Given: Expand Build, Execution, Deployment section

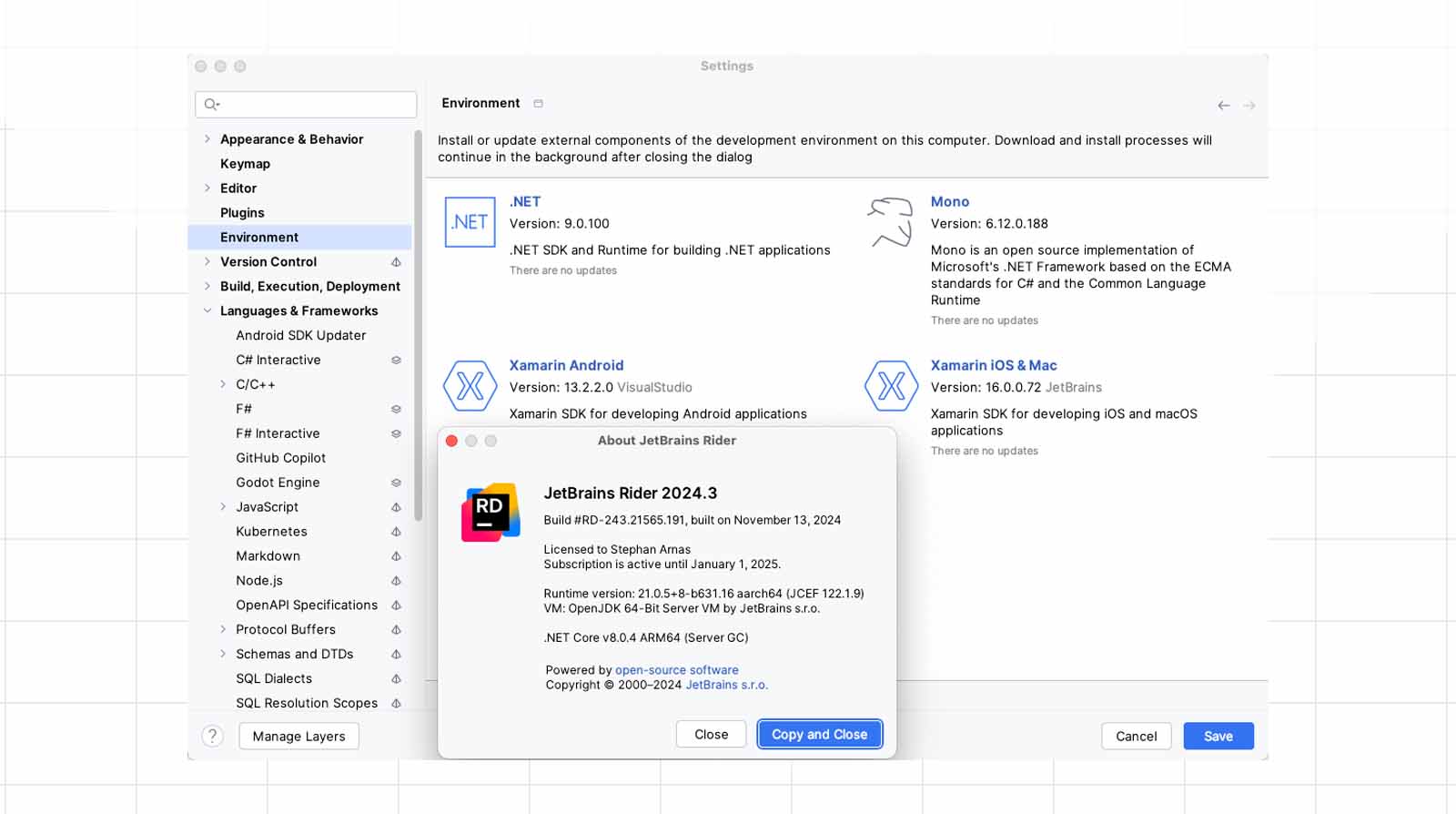Looking at the screenshot, I should pos(207,287).
